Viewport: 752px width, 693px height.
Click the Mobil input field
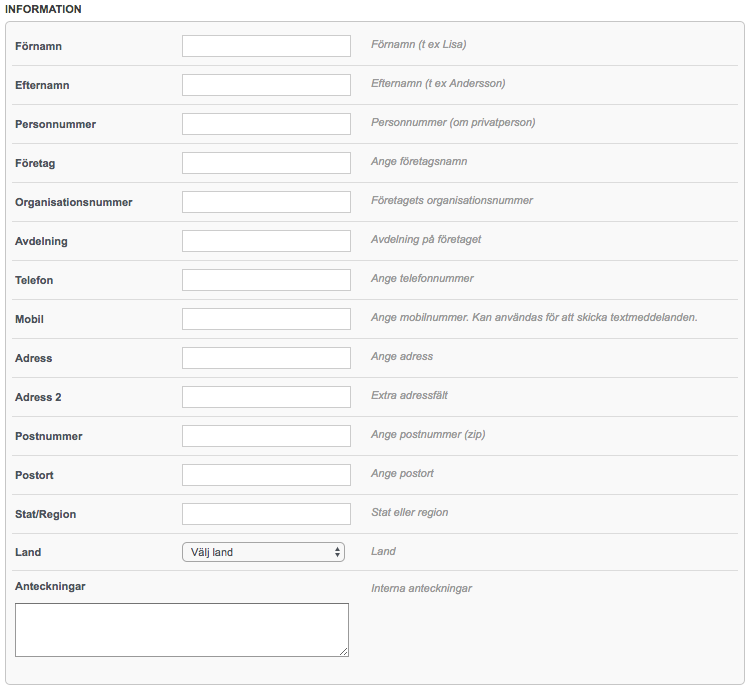tap(266, 319)
